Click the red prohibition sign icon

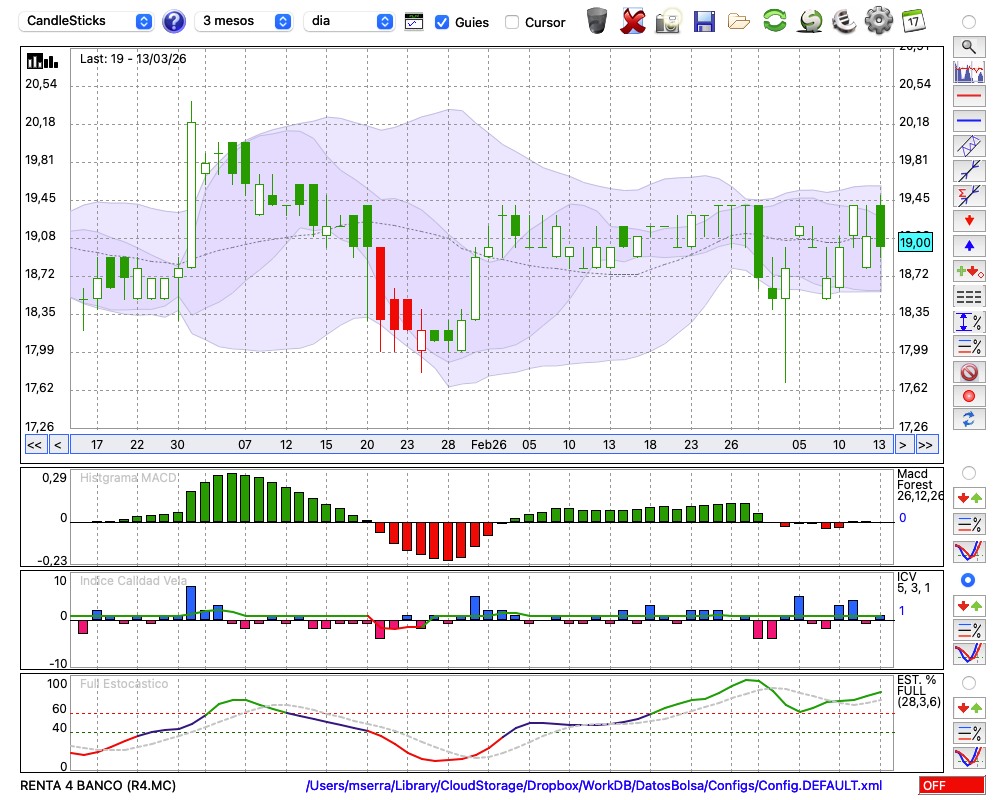click(968, 372)
